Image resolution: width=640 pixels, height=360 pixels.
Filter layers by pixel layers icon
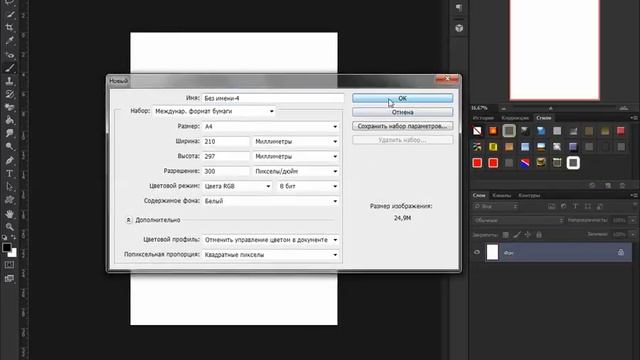click(552, 207)
